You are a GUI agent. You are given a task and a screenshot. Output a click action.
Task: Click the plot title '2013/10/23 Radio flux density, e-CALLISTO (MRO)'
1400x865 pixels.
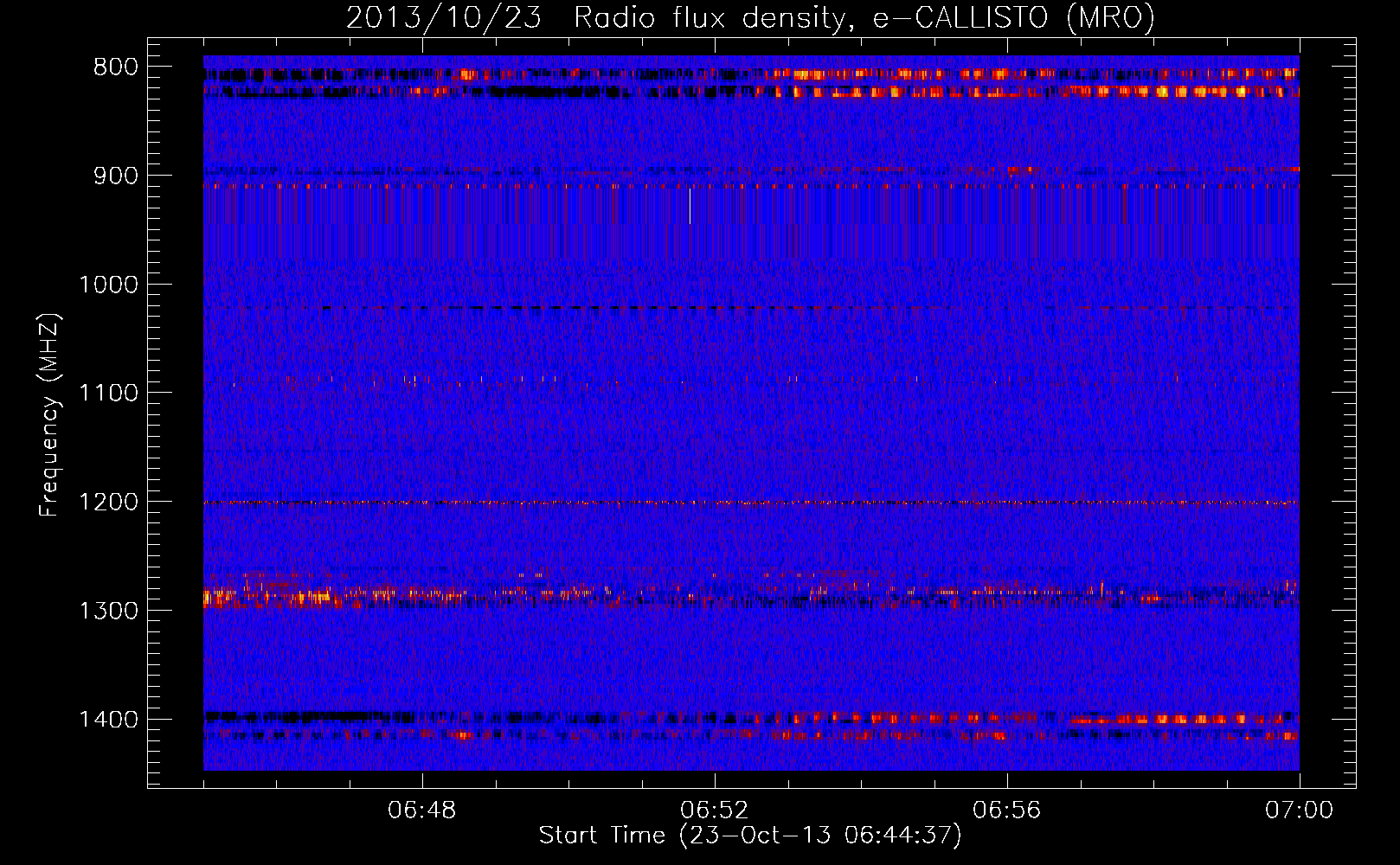tap(750, 17)
